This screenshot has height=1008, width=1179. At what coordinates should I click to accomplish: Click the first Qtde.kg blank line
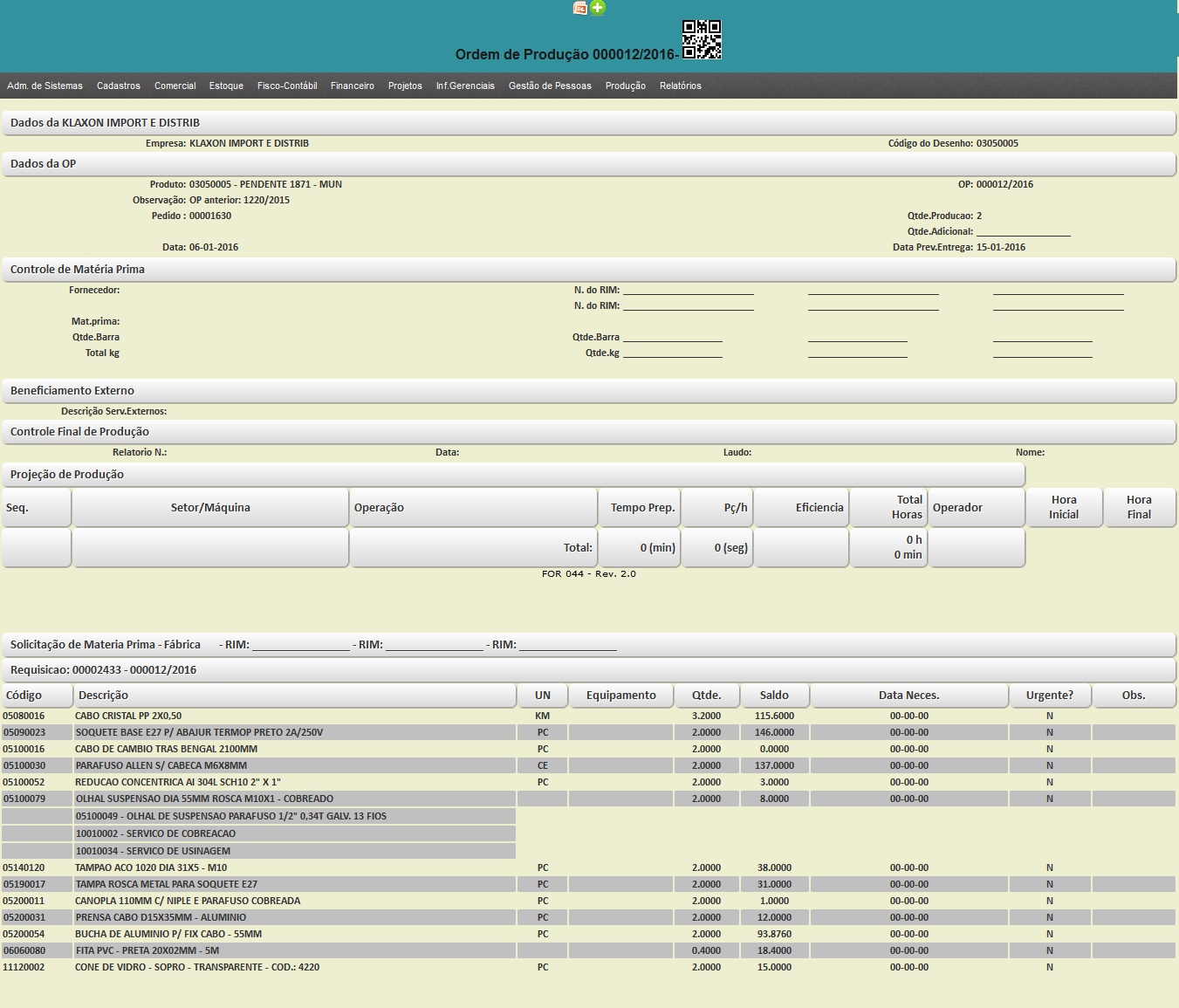(673, 353)
